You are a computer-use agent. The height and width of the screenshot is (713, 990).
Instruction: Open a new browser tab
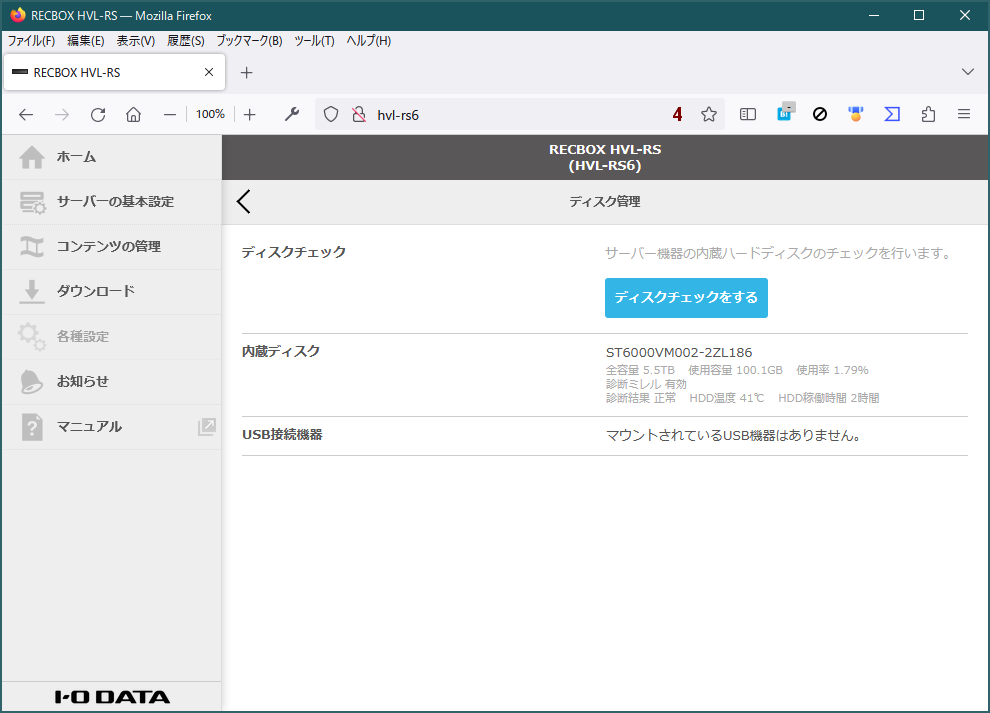click(x=246, y=71)
